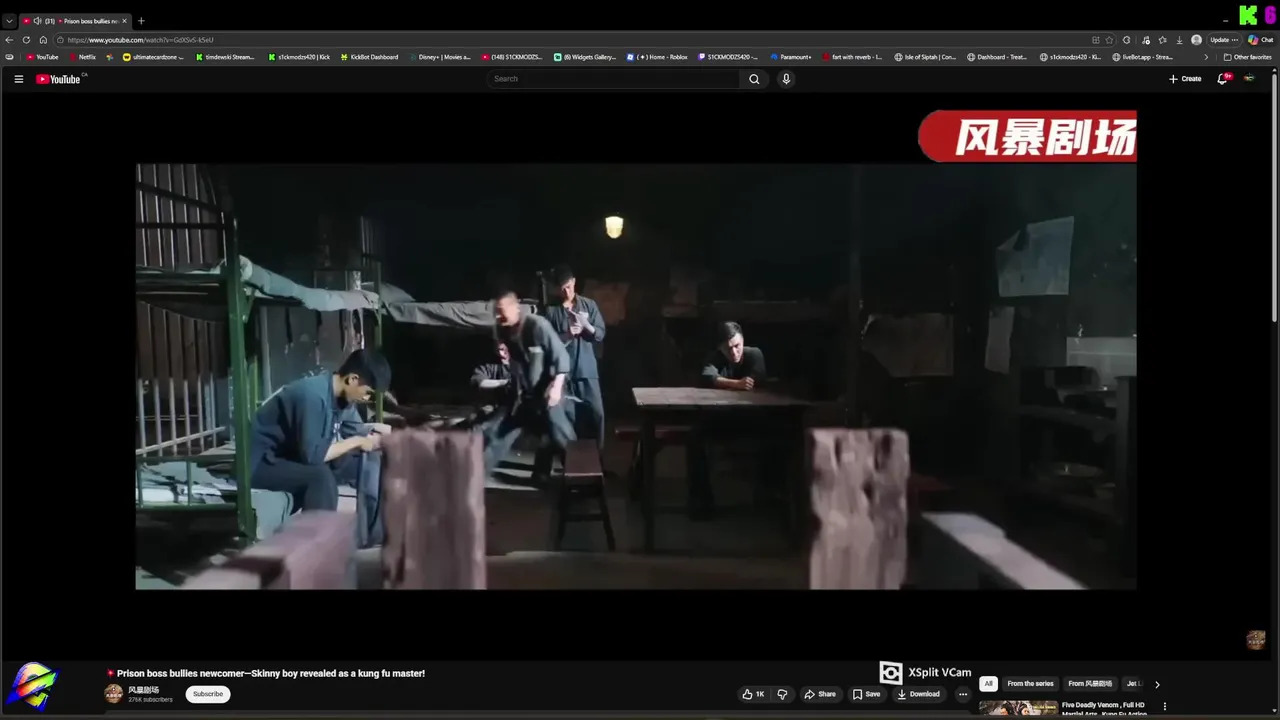
Task: Open the liveBot.app bookmark
Action: click(1143, 57)
